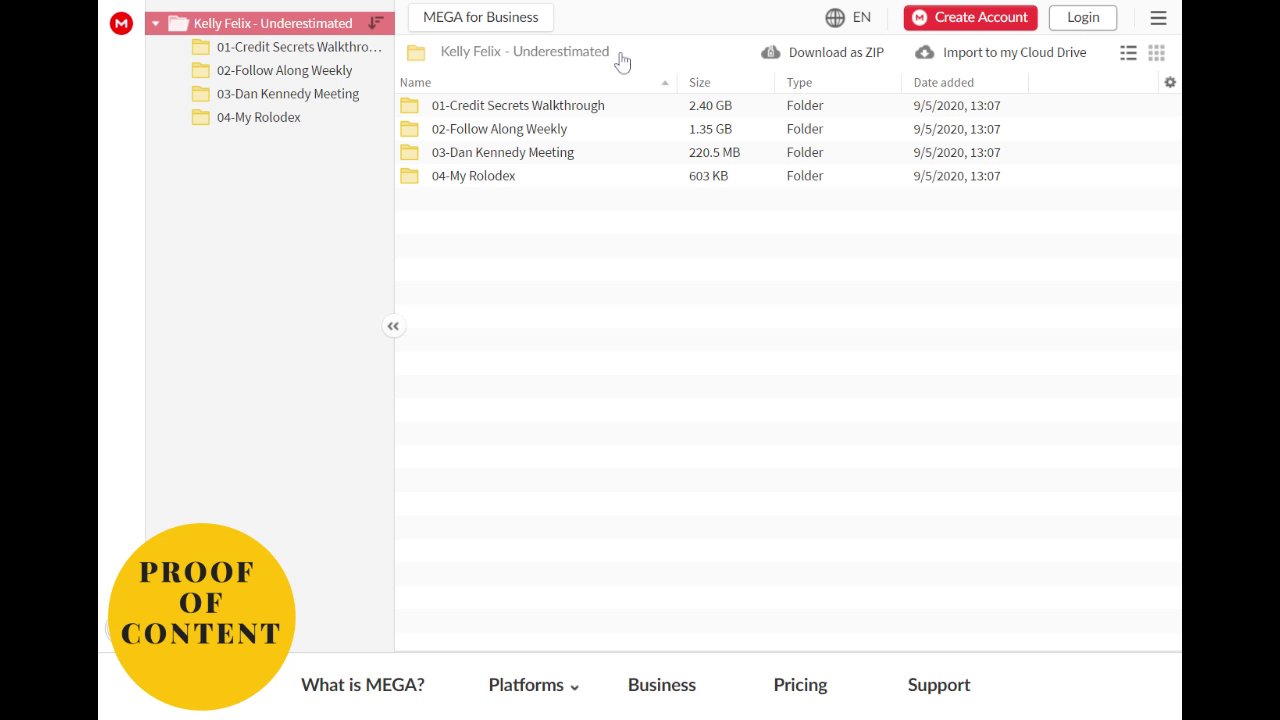
Task: Open the Support menu item
Action: [939, 685]
